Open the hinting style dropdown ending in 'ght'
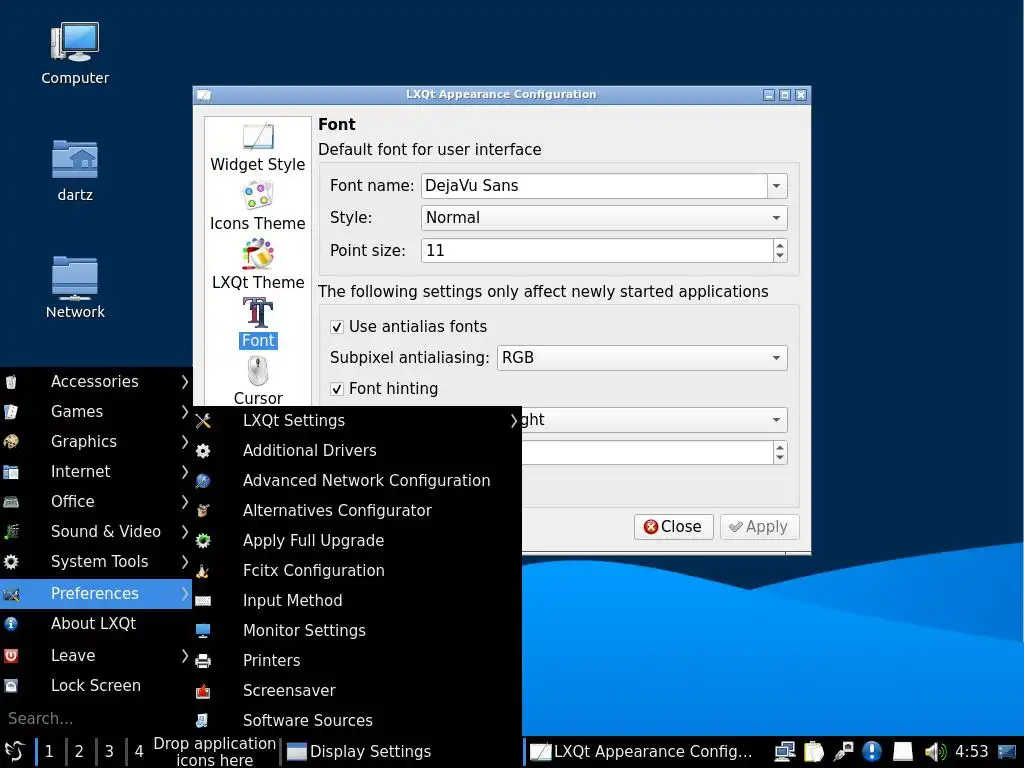The image size is (1024, 768). tap(654, 420)
